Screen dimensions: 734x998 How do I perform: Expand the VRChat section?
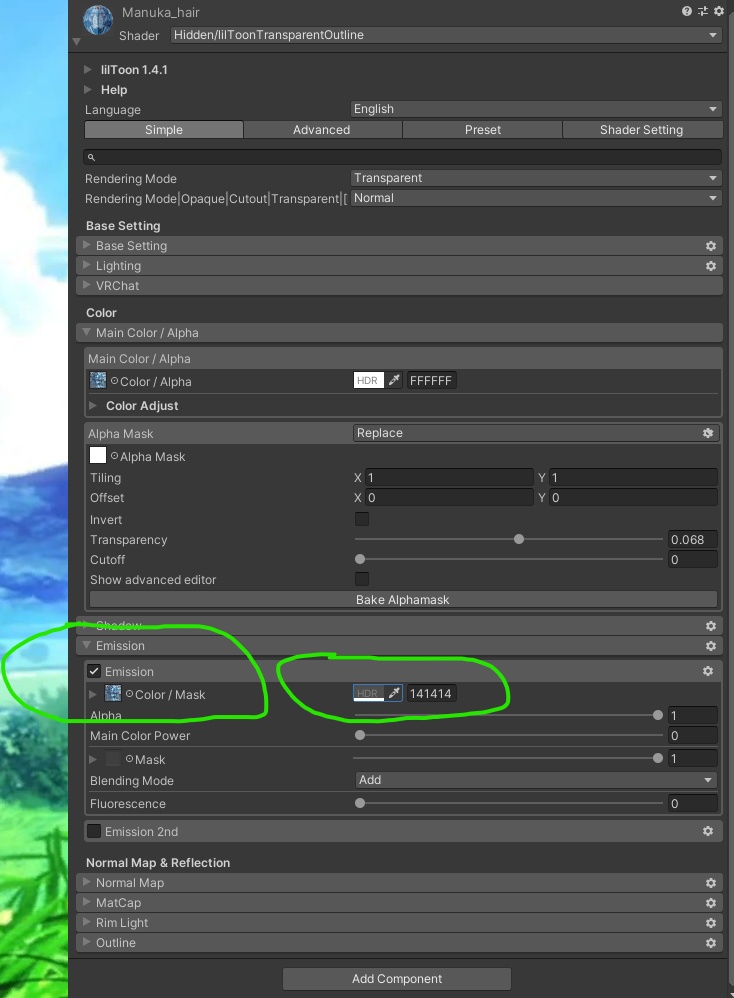point(400,286)
